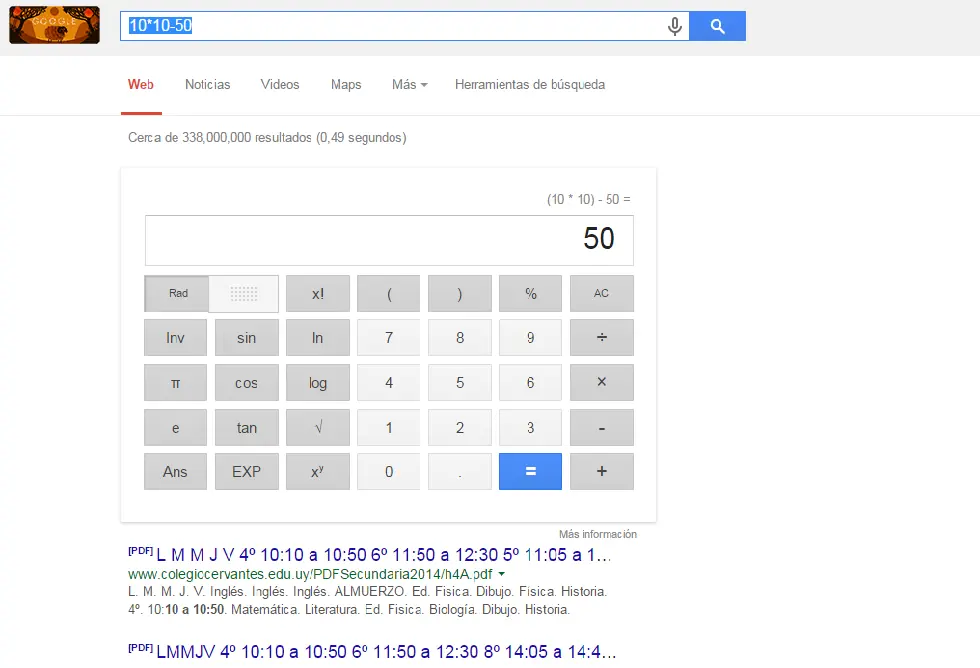The width and height of the screenshot is (980, 668).
Task: Click the decimal point key
Action: (x=460, y=472)
